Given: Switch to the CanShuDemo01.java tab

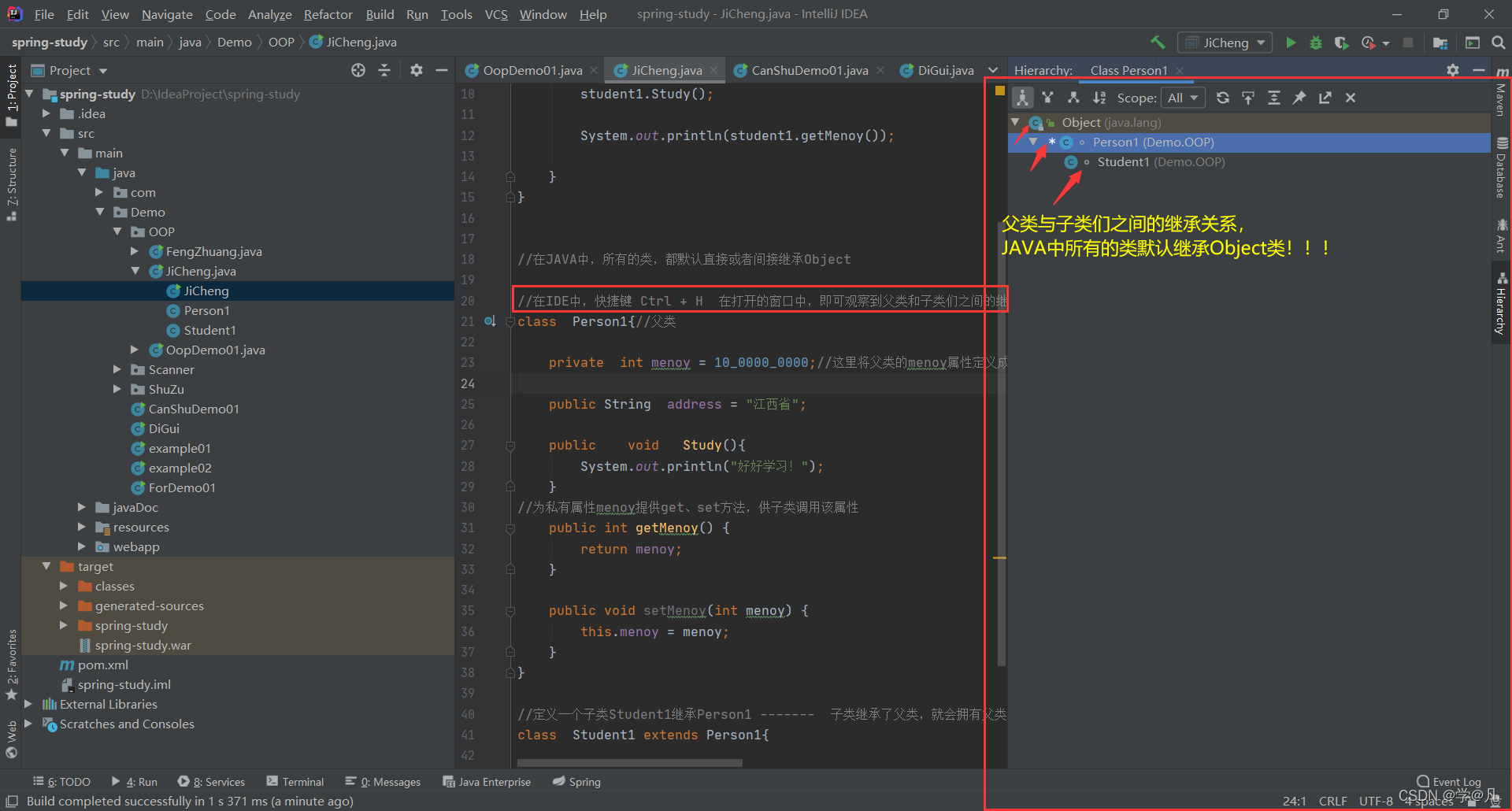Looking at the screenshot, I should 809,70.
